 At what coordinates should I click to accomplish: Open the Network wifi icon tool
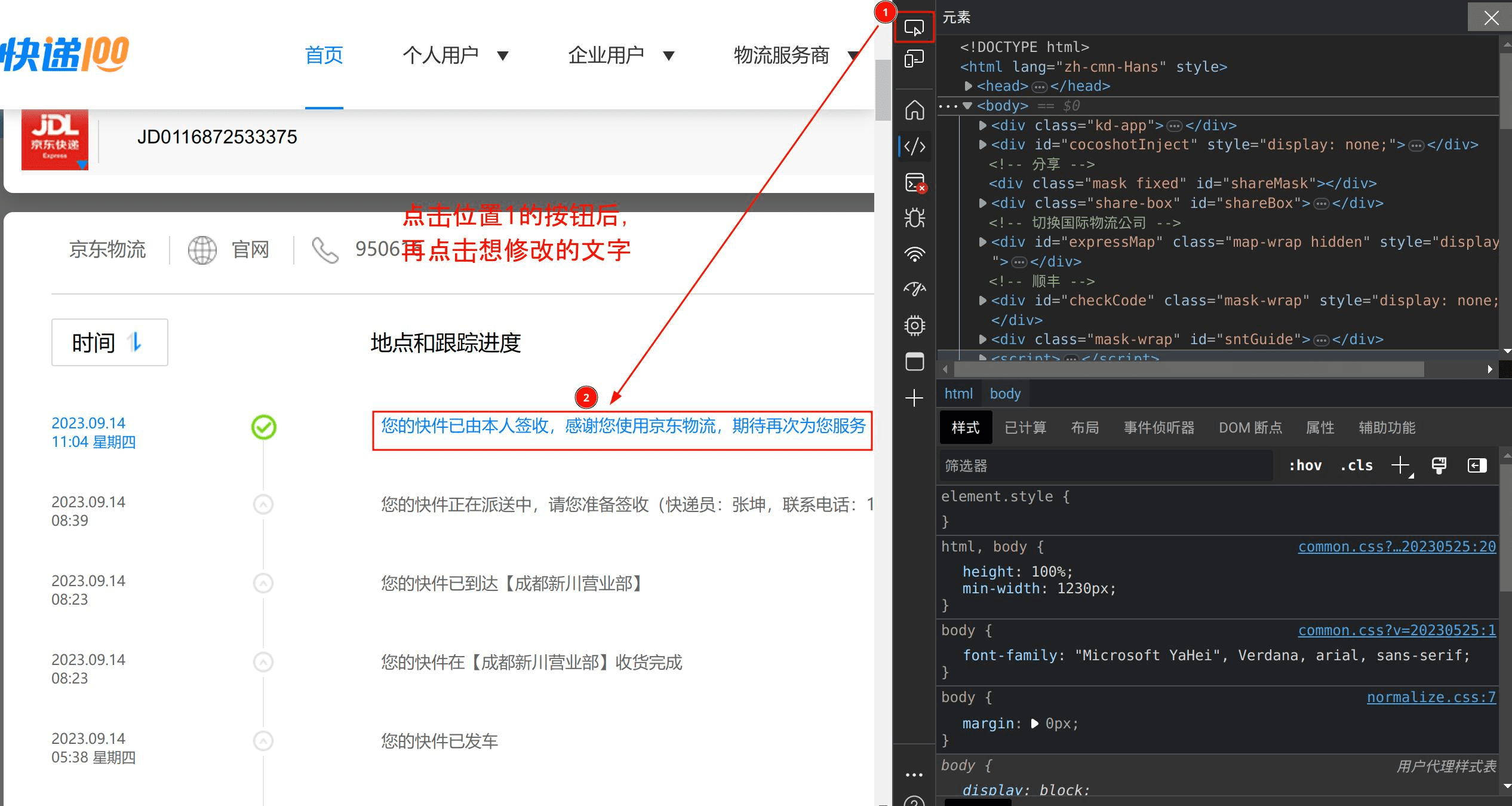click(914, 254)
